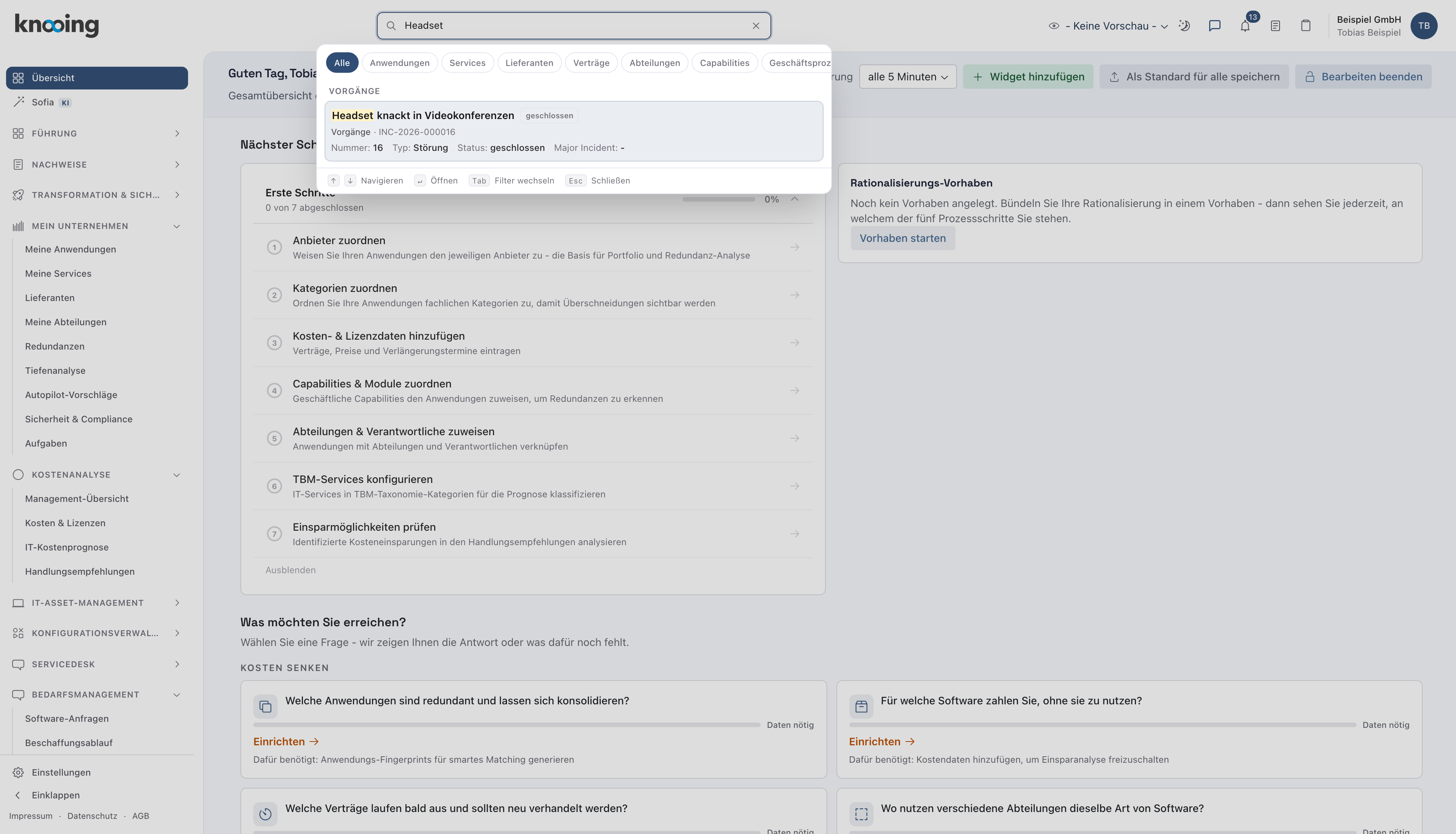Open the TB user avatar menu
This screenshot has width=1456, height=834.
click(x=1424, y=26)
